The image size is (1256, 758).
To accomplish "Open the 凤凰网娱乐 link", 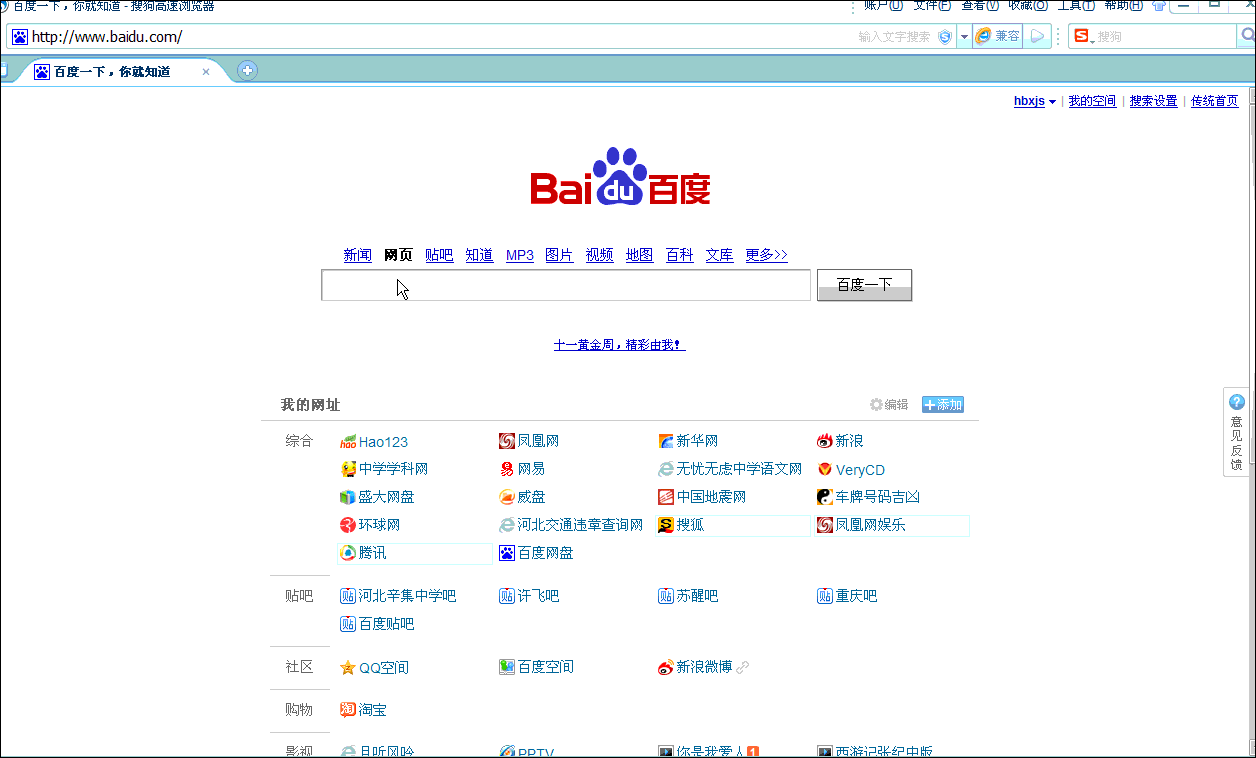I will click(x=870, y=525).
